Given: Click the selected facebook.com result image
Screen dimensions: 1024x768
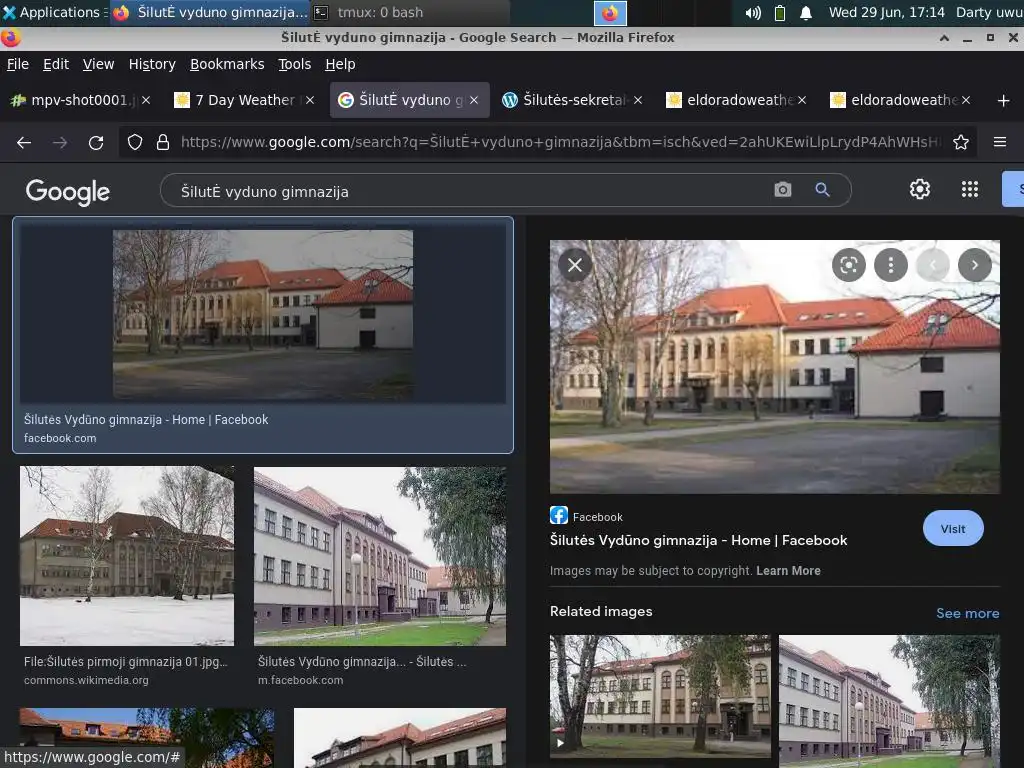Looking at the screenshot, I should point(263,314).
